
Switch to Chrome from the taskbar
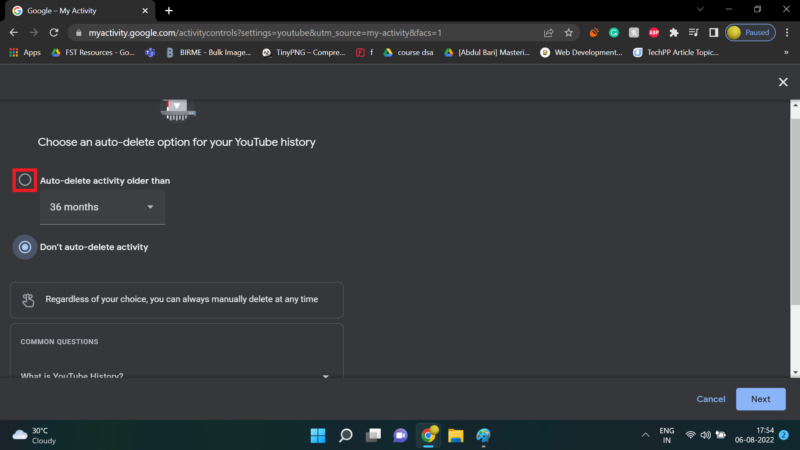(x=428, y=435)
